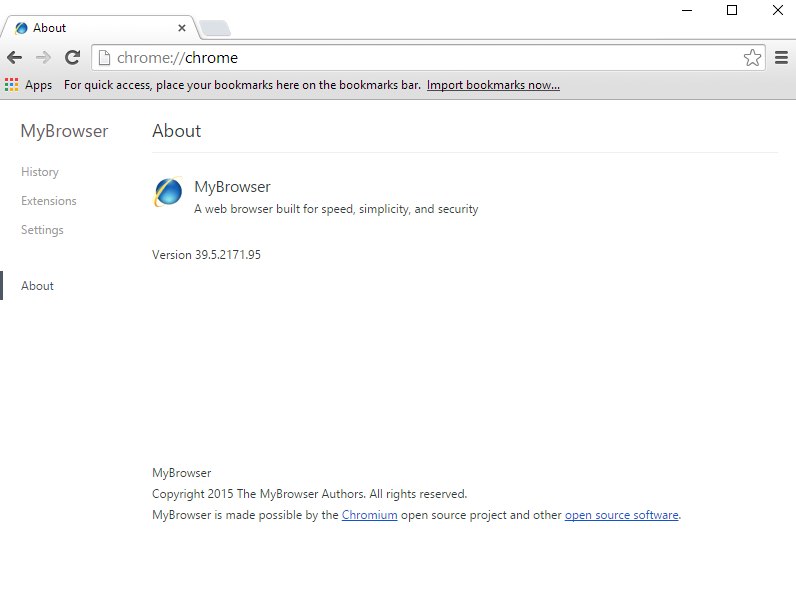Image resolution: width=796 pixels, height=602 pixels.
Task: Click Import bookmarks now link
Action: [x=493, y=85]
